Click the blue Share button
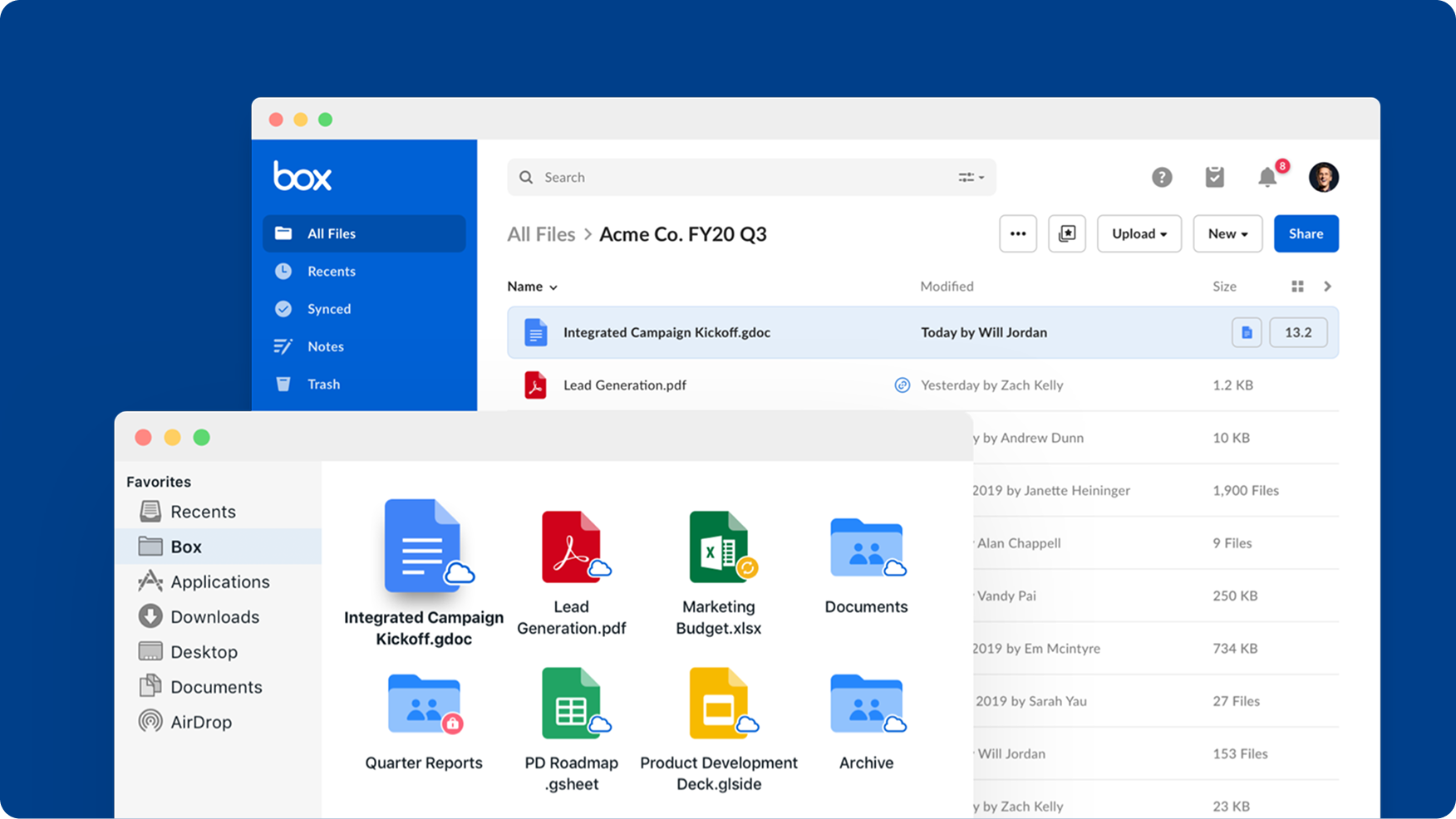 pyautogui.click(x=1306, y=233)
